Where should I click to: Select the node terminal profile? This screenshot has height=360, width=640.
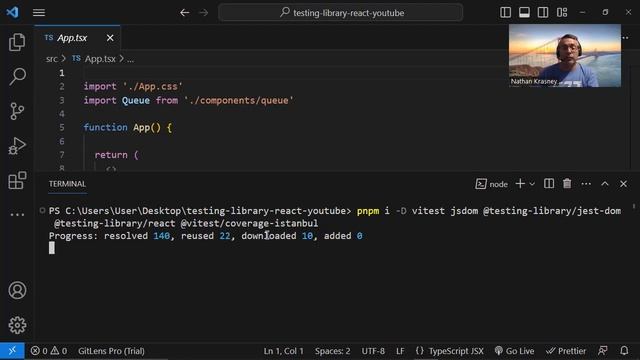tap(492, 184)
